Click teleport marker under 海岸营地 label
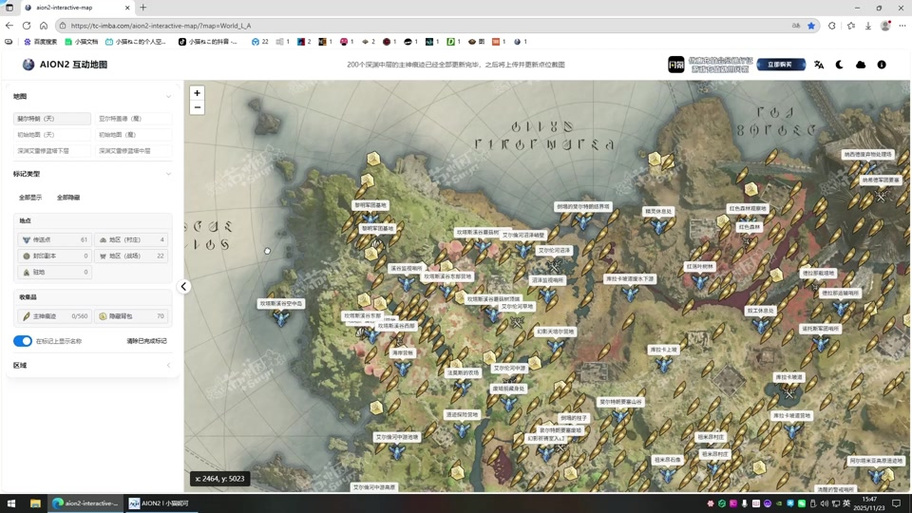The image size is (912, 513). [402, 367]
